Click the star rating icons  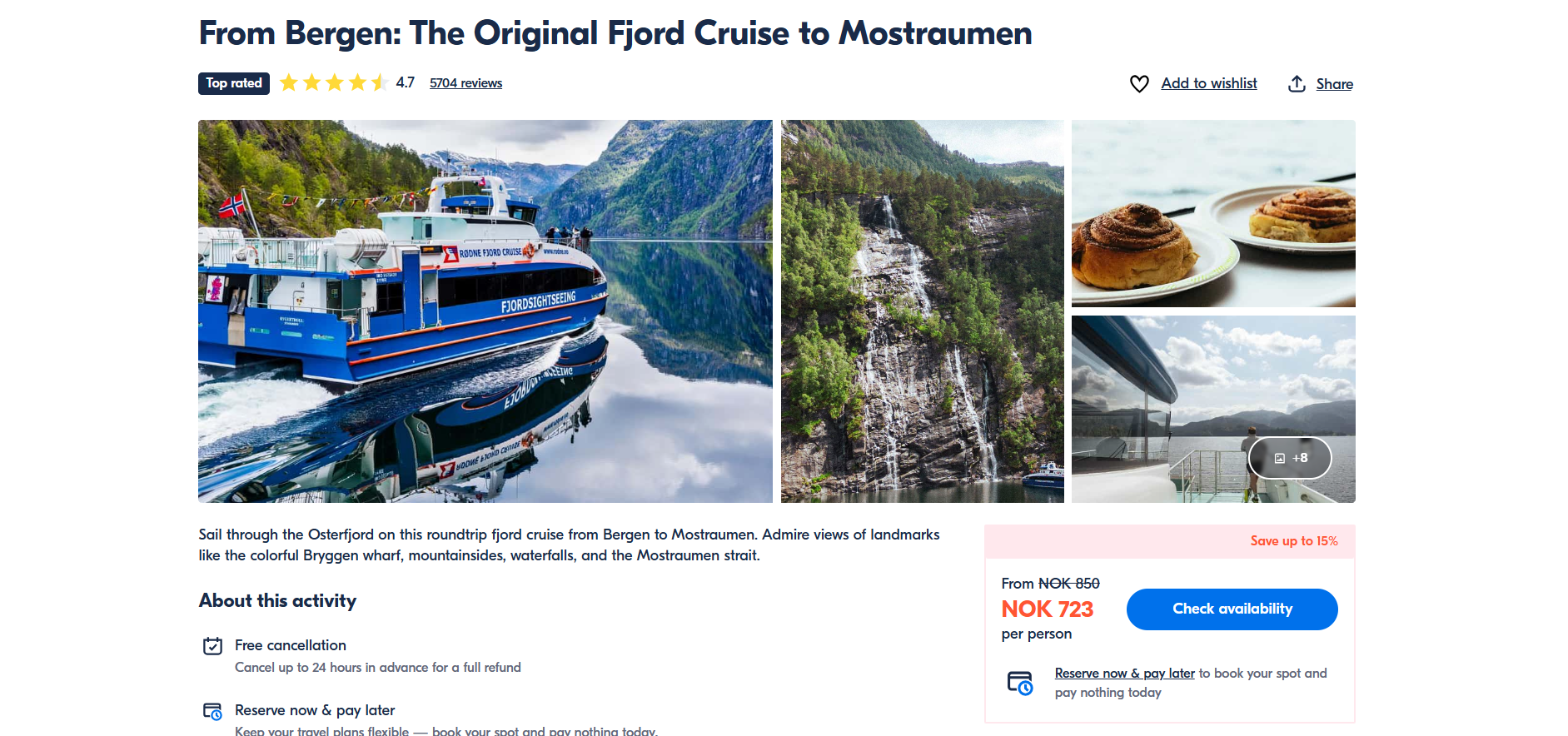click(334, 83)
